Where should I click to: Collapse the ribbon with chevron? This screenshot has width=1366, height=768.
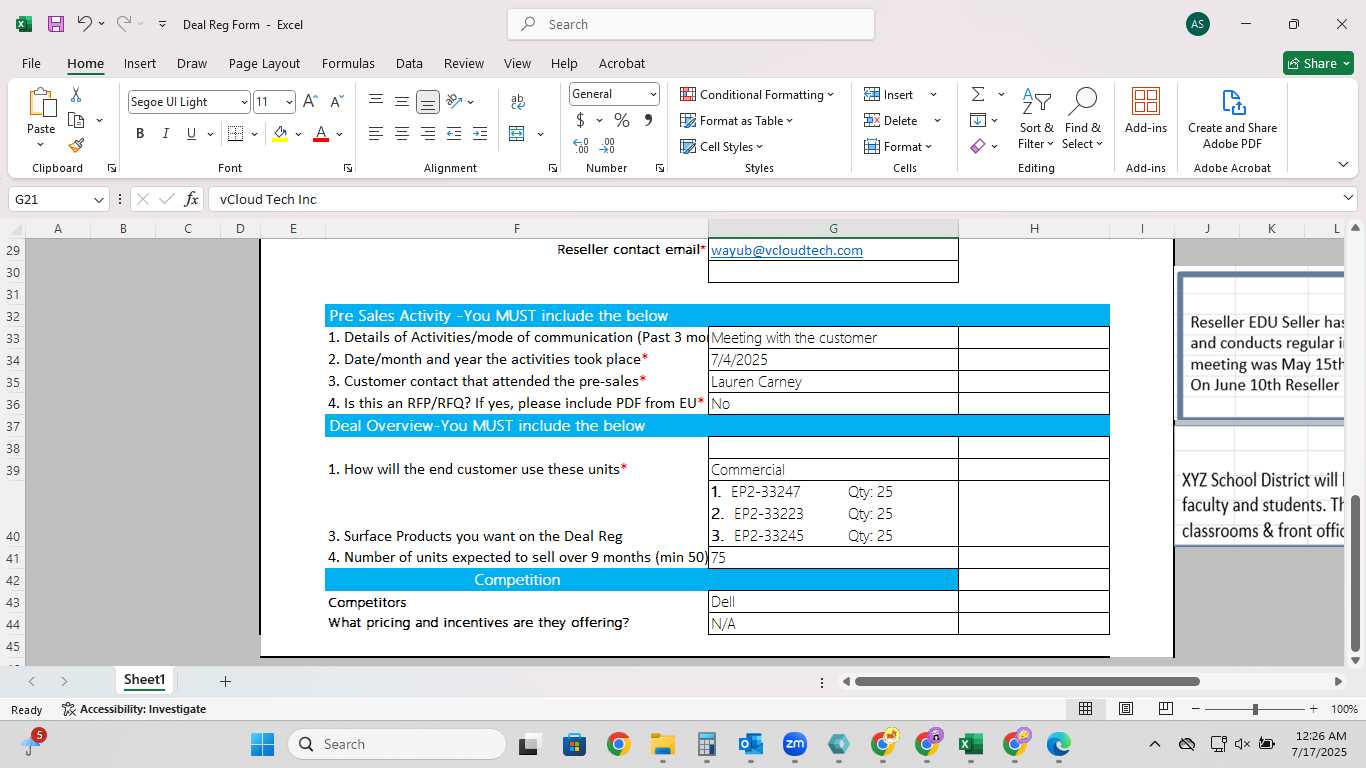click(x=1343, y=165)
